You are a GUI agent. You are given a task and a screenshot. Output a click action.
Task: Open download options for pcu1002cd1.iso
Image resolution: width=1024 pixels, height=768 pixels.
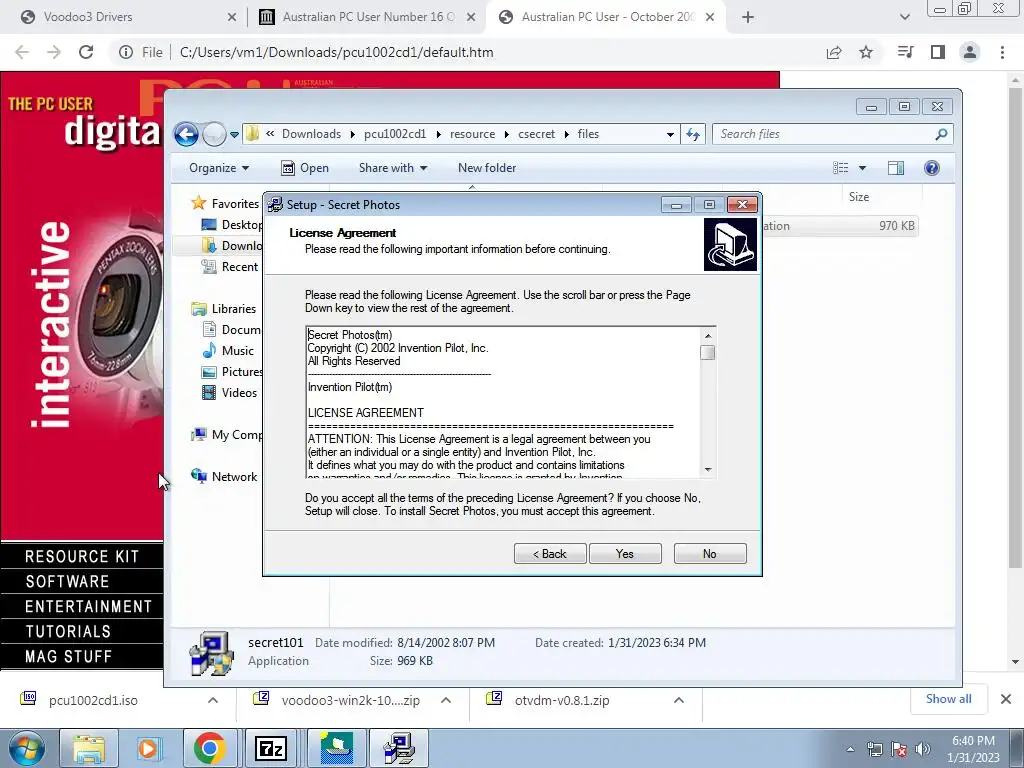coord(213,700)
